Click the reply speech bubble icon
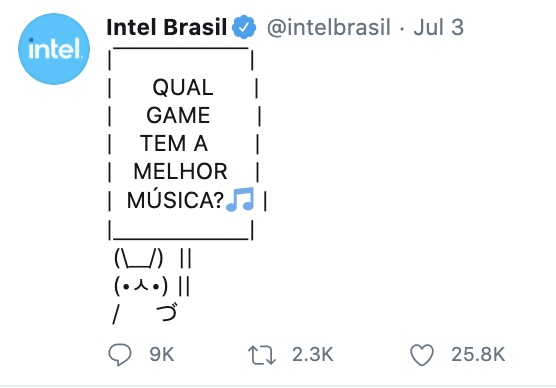 tap(120, 355)
